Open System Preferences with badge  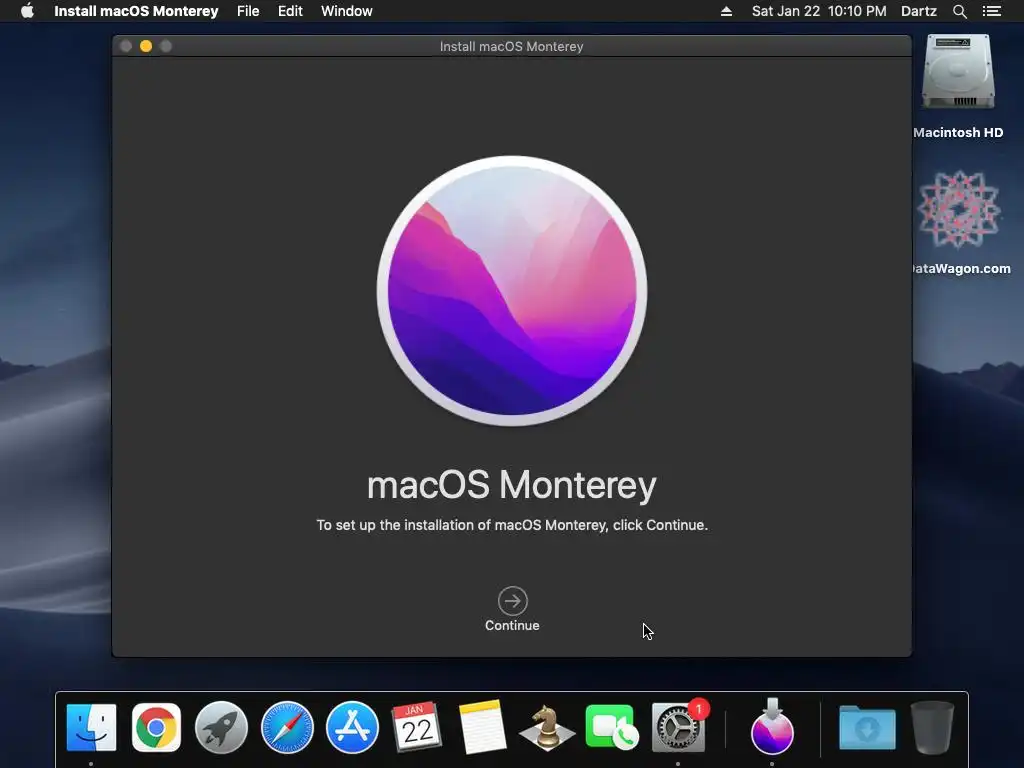click(679, 727)
